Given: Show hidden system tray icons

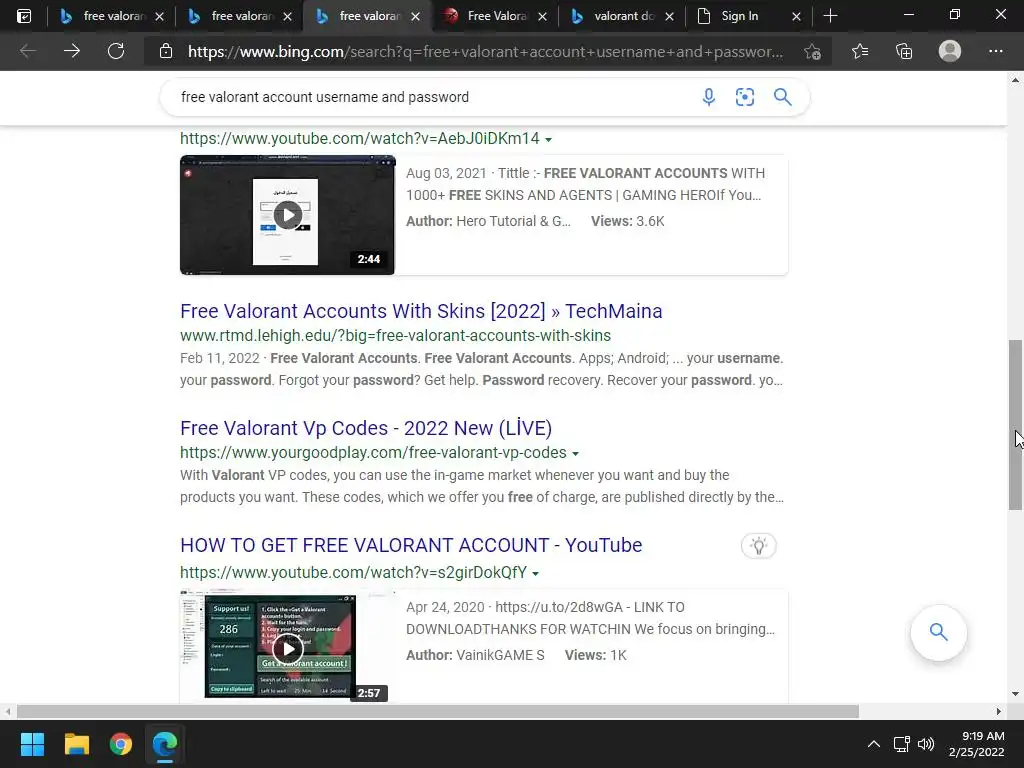Looking at the screenshot, I should click(x=874, y=744).
